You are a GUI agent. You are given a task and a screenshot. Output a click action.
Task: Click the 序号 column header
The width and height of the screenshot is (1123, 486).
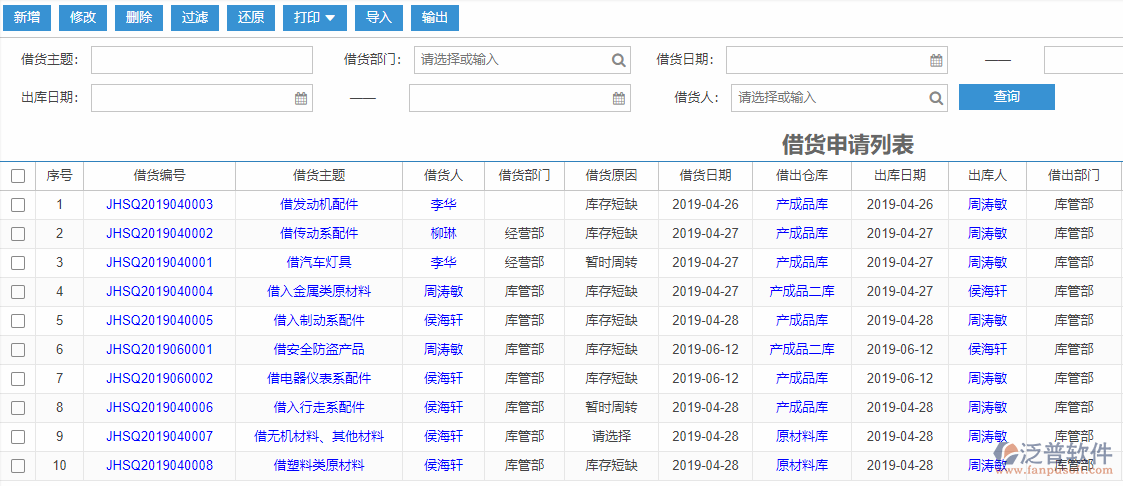click(60, 175)
